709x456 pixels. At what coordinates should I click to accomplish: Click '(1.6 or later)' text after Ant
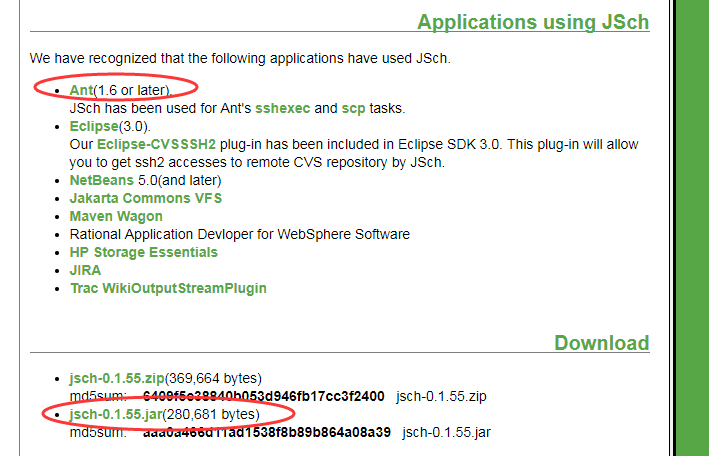pos(133,90)
